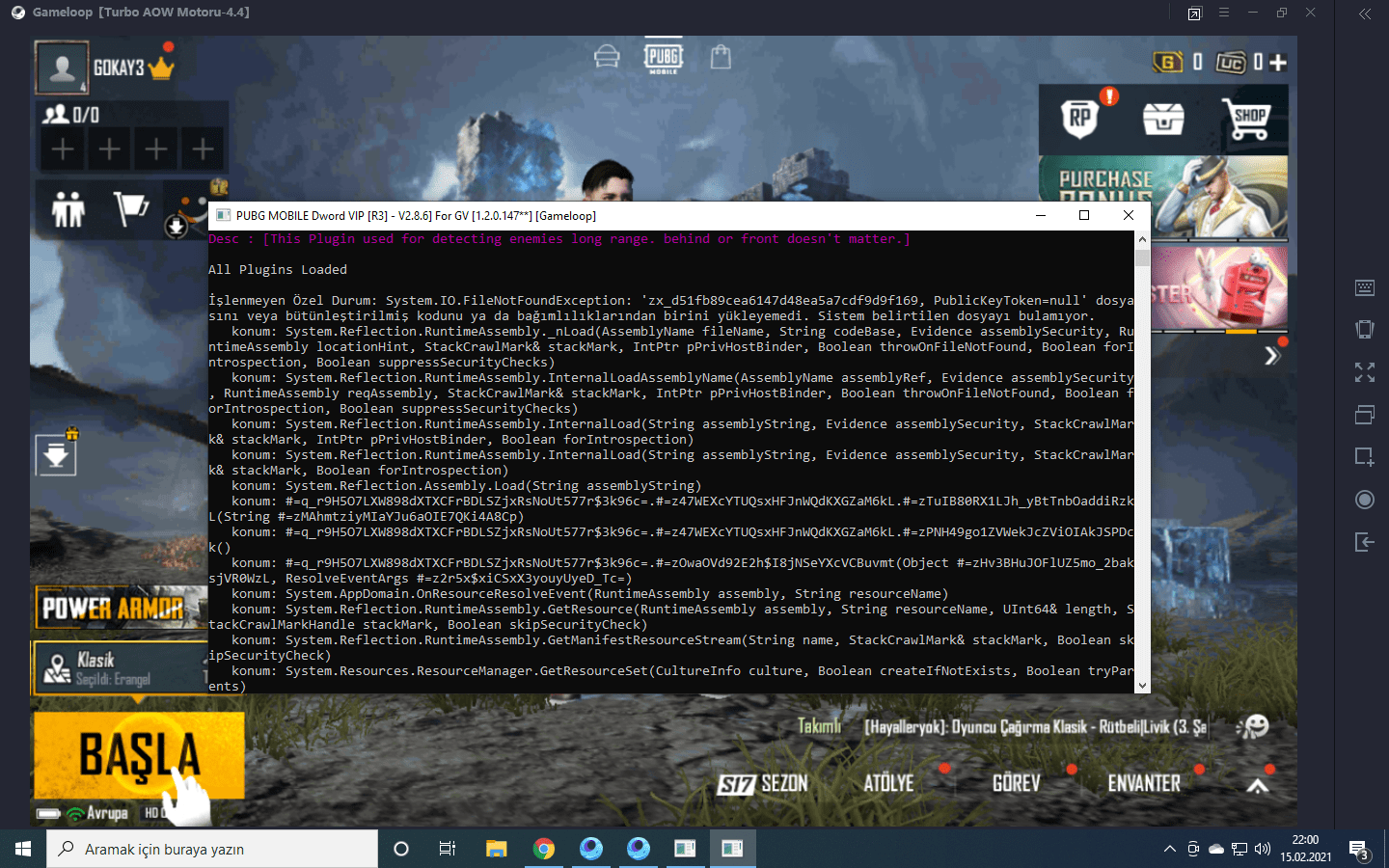Open Cortana circle on the taskbar

coord(401,849)
